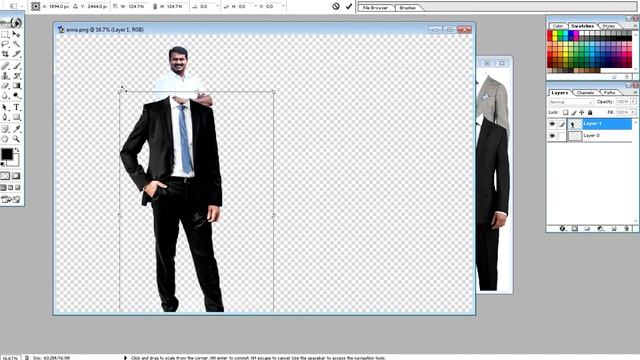Select the Pen tool
Image resolution: width=640 pixels, height=360 pixels.
point(5,117)
